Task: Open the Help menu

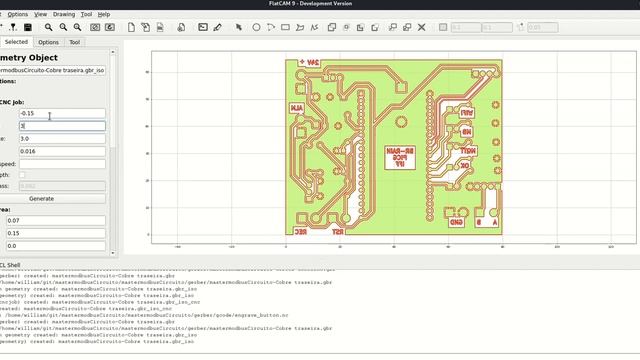Action: click(x=104, y=14)
